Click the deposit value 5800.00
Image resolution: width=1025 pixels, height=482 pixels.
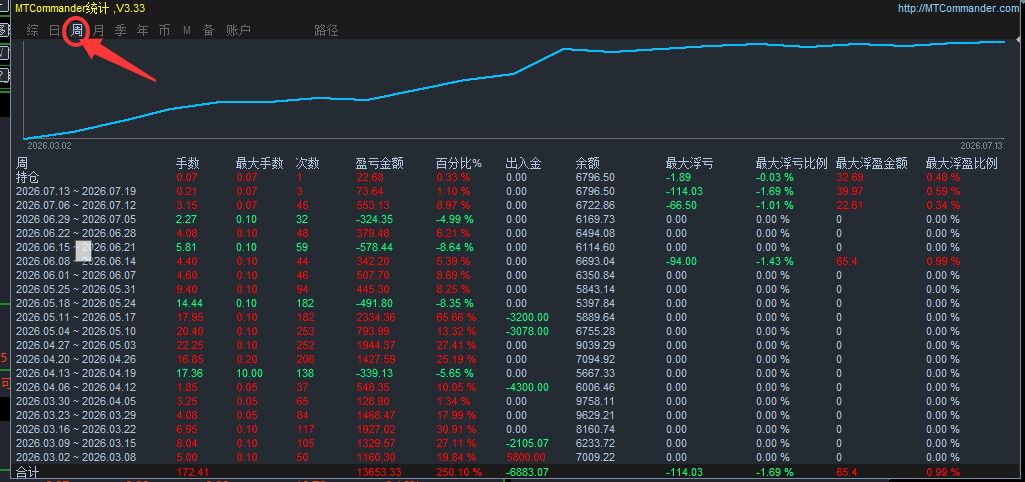click(526, 456)
